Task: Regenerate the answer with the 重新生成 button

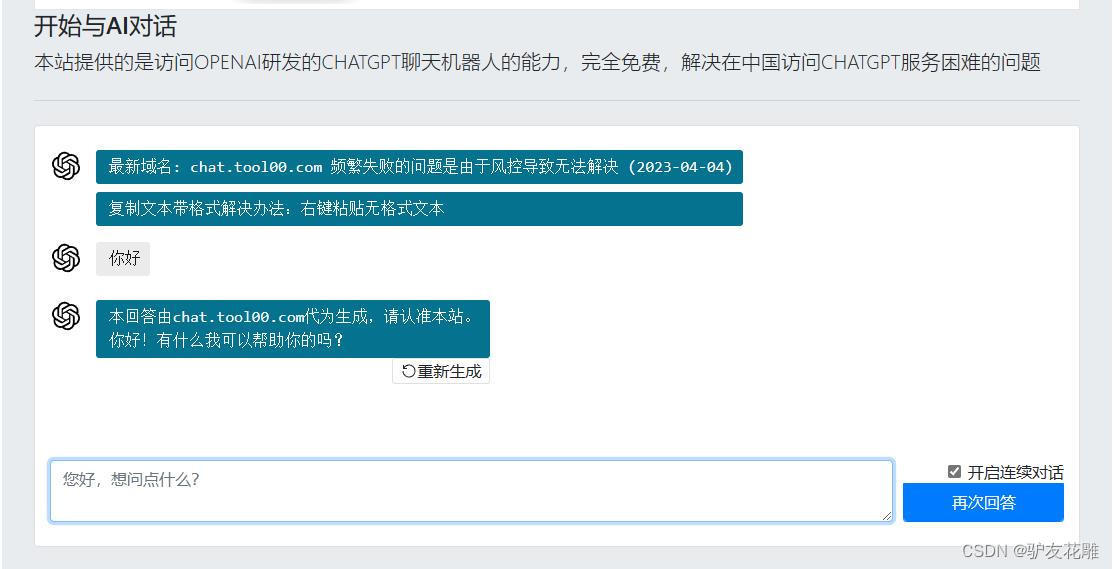Action: (x=441, y=371)
